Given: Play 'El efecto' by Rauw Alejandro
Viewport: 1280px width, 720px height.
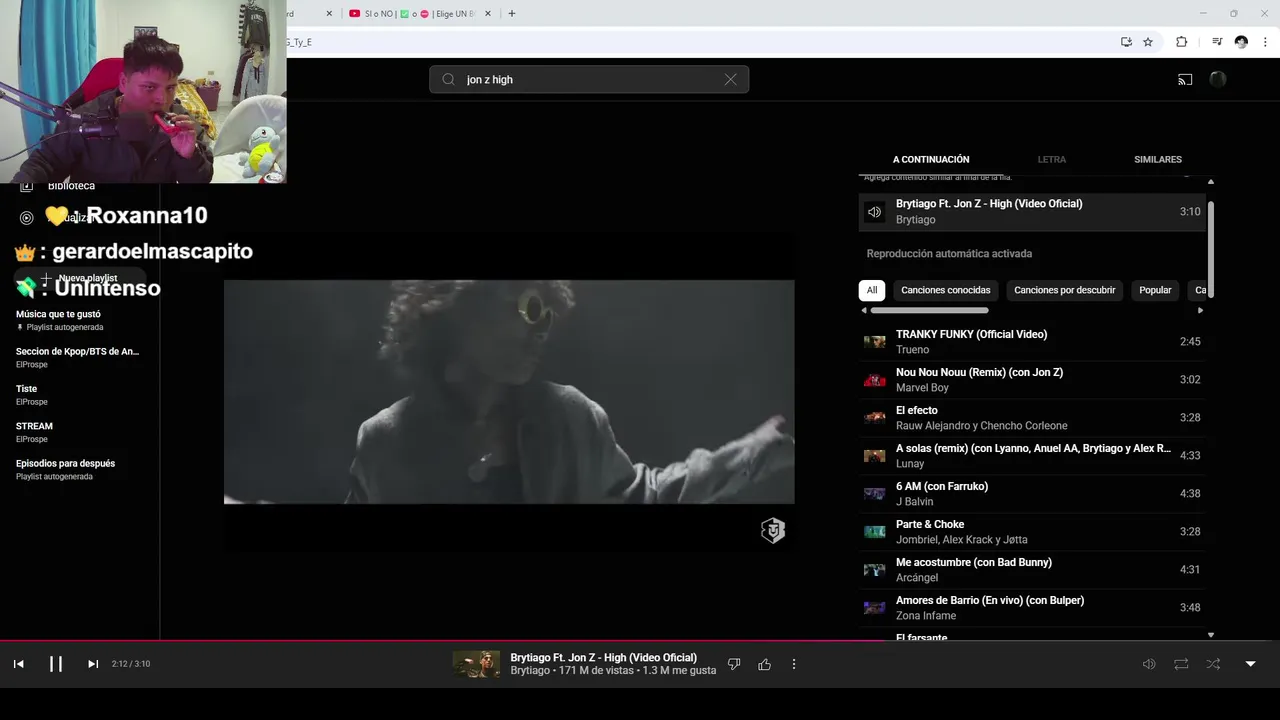Looking at the screenshot, I should (x=1032, y=418).
